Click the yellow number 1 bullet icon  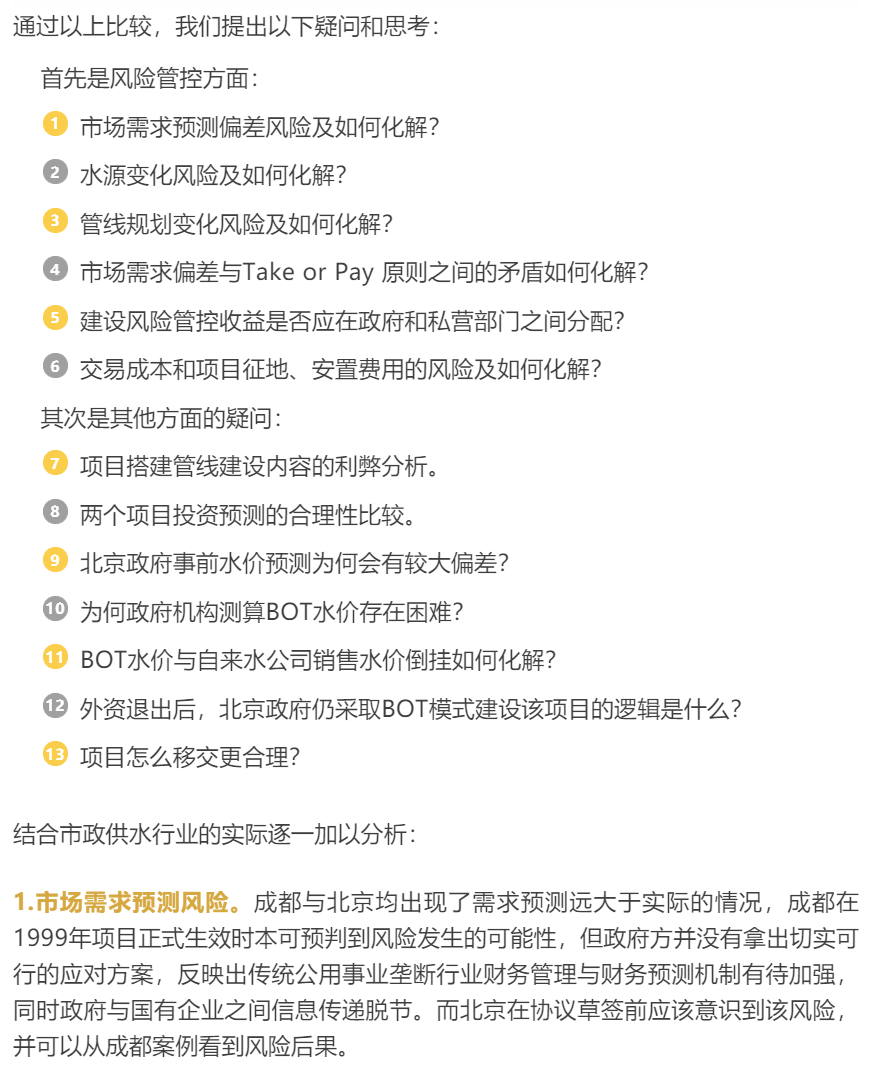[55, 124]
